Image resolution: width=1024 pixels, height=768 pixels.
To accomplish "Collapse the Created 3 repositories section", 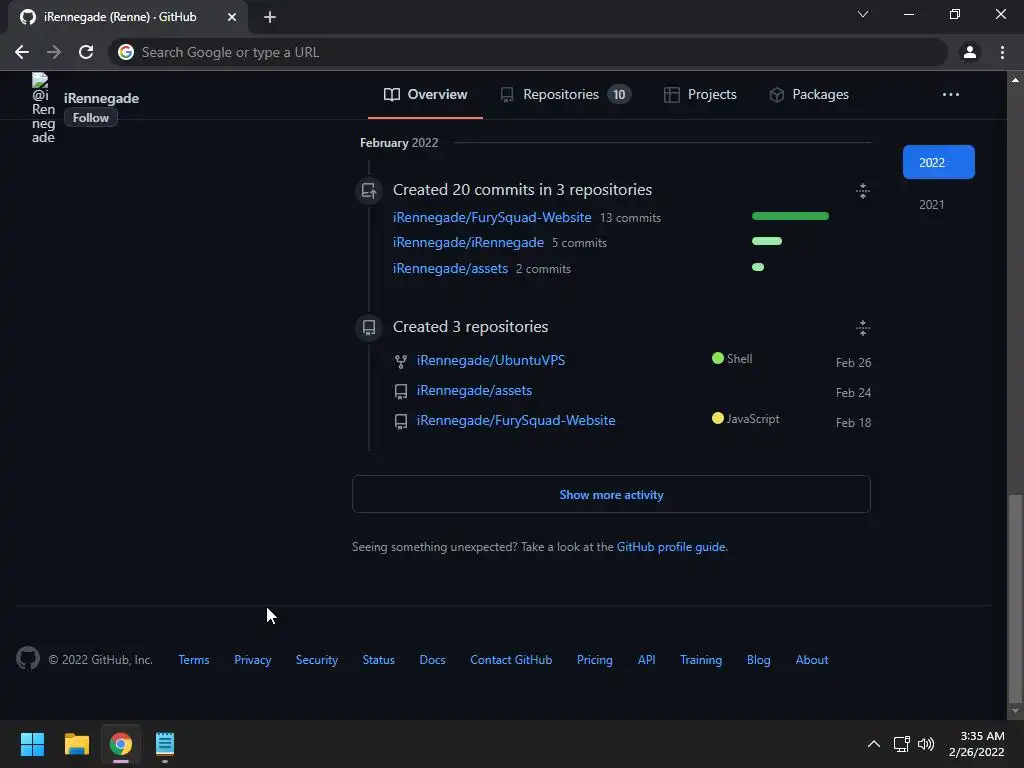I will [863, 328].
